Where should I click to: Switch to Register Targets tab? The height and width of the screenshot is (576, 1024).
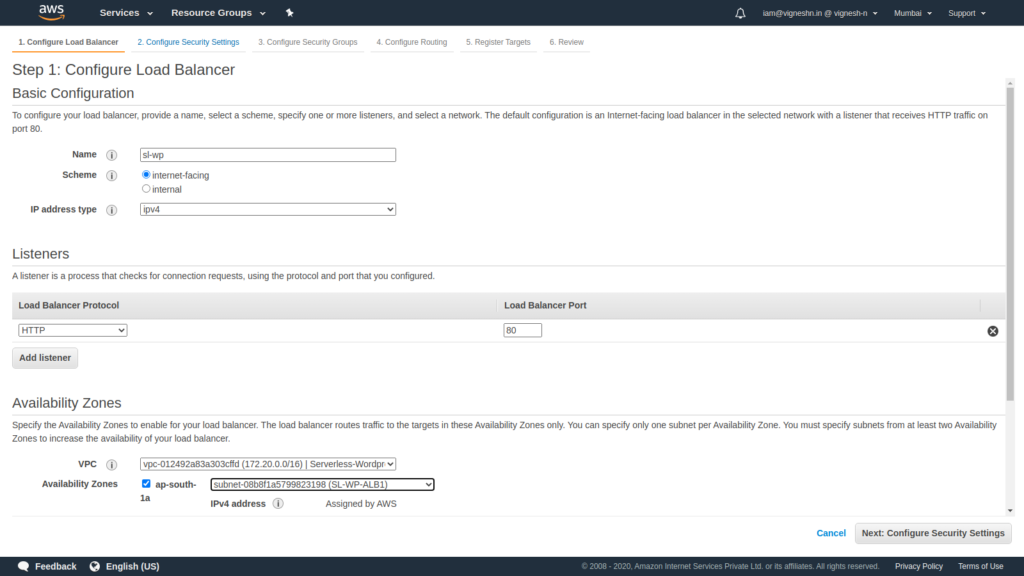[498, 42]
